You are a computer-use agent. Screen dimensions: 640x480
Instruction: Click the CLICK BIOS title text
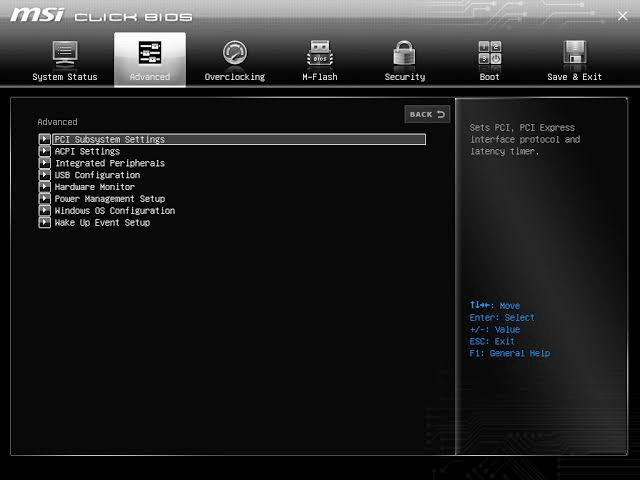pyautogui.click(x=133, y=17)
